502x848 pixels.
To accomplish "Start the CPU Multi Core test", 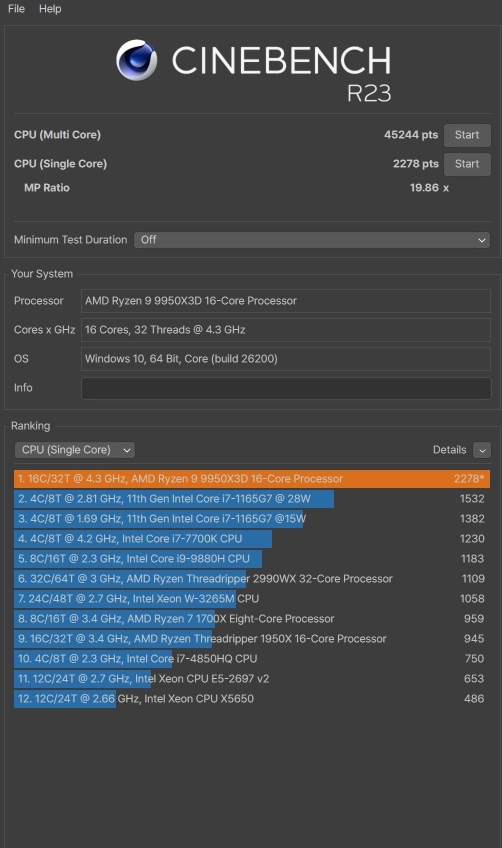I will tap(467, 135).
